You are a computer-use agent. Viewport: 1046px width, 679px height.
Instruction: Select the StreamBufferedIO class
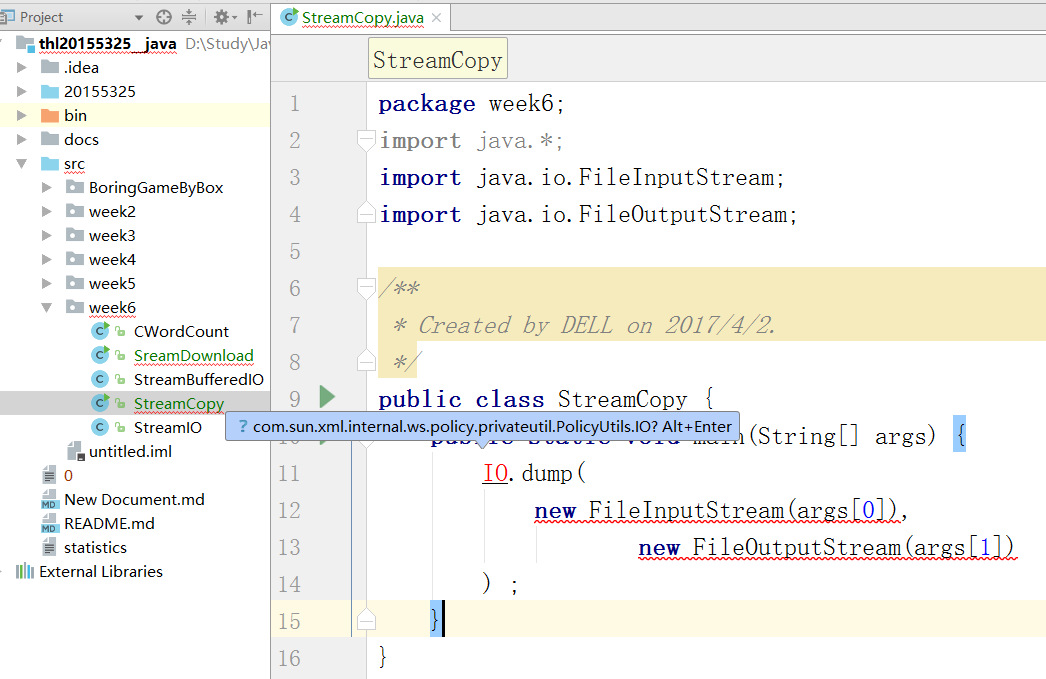pos(198,380)
